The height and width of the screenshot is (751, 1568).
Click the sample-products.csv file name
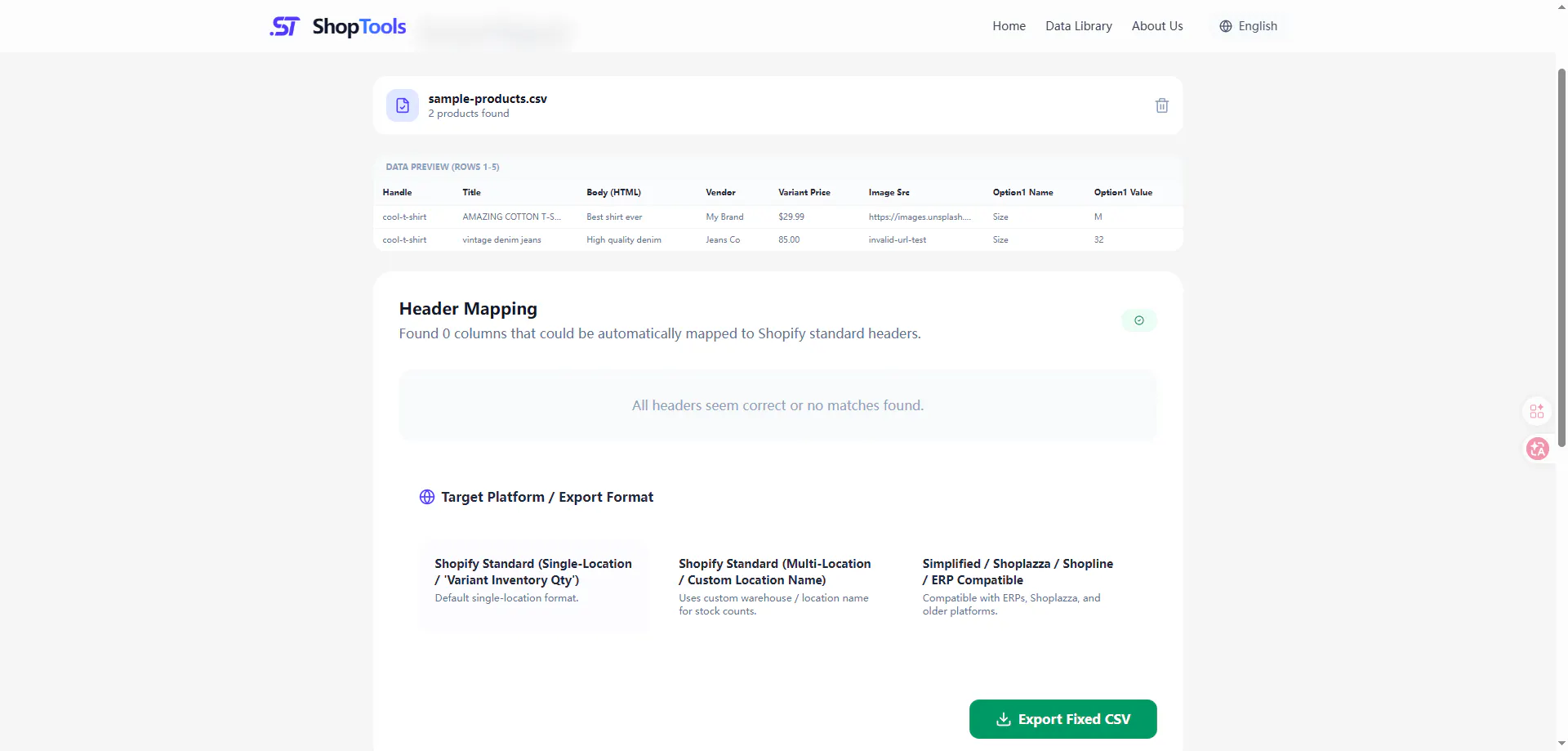click(x=488, y=98)
